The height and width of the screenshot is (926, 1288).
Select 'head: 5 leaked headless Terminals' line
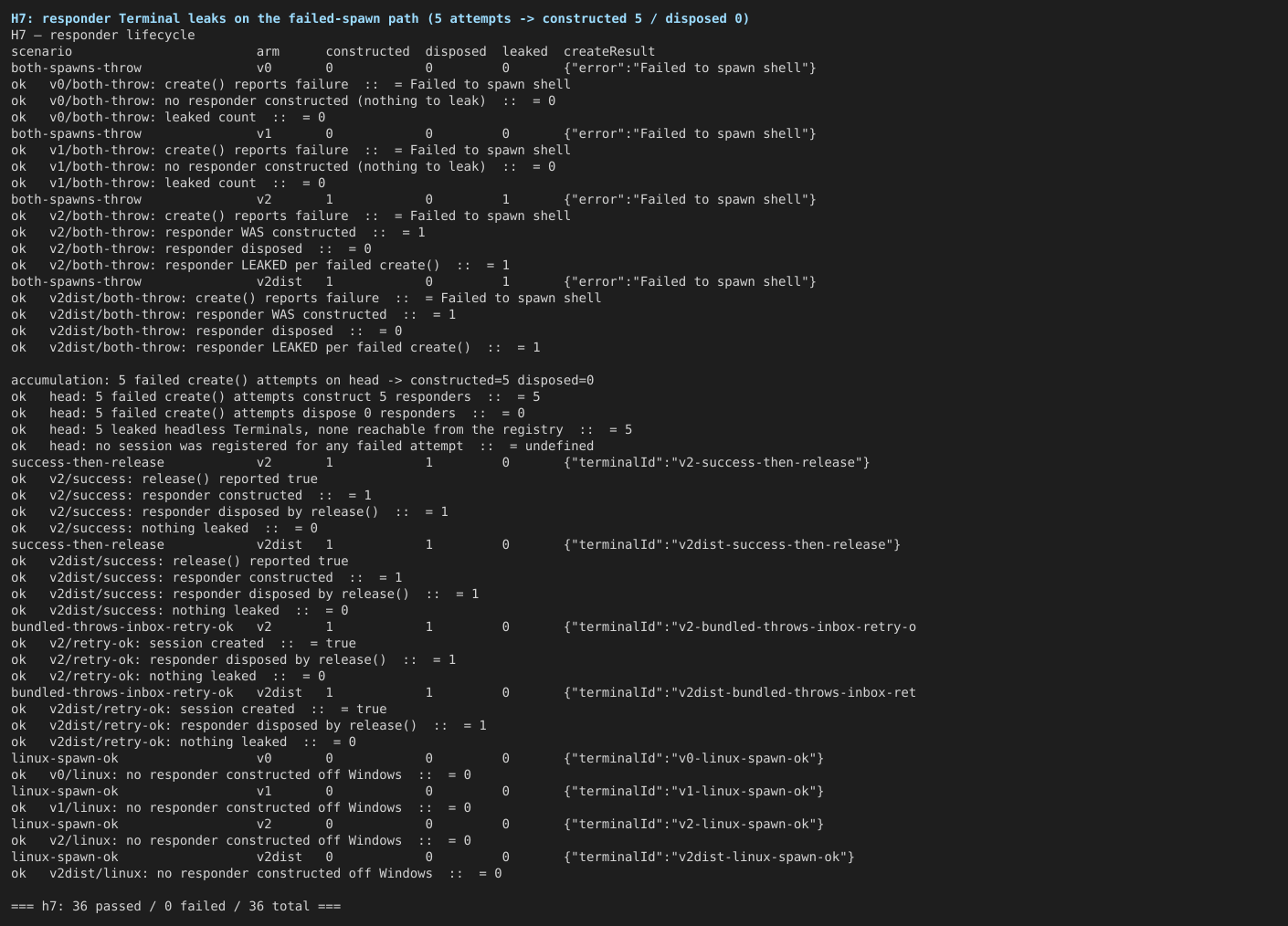(322, 429)
